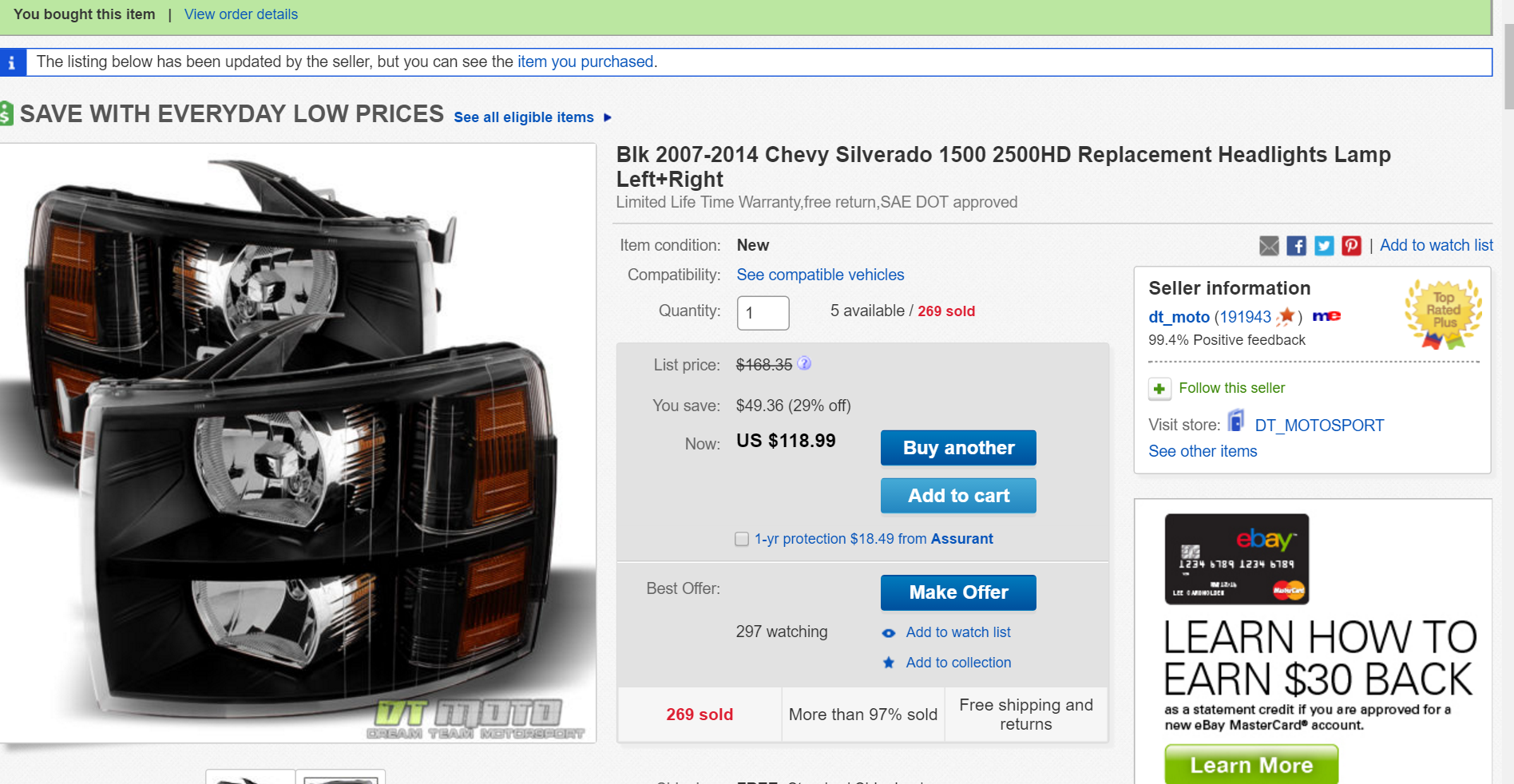This screenshot has width=1514, height=784.
Task: Click the eye icon beside Add to watch list
Action: click(889, 633)
